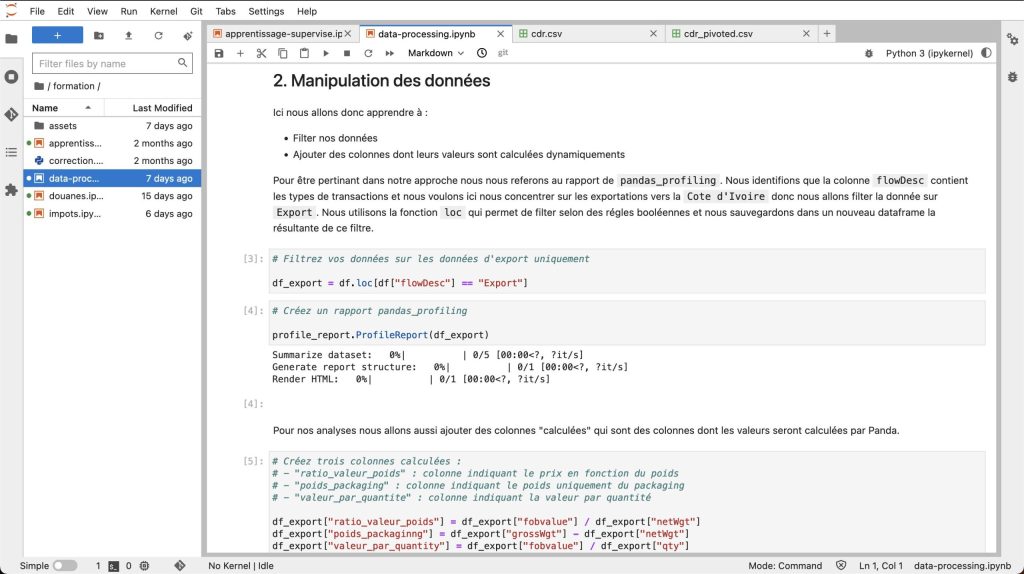Restart kernel and run all cells

[390, 53]
